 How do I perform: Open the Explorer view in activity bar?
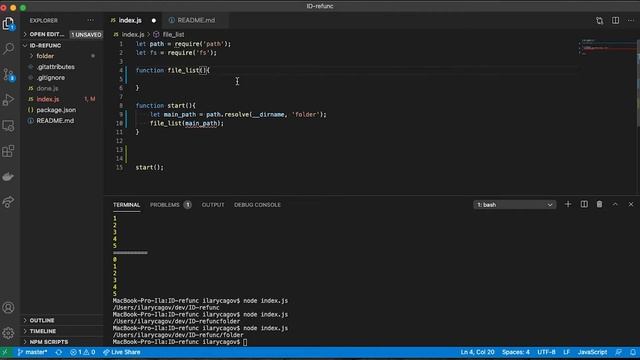tap(9, 24)
